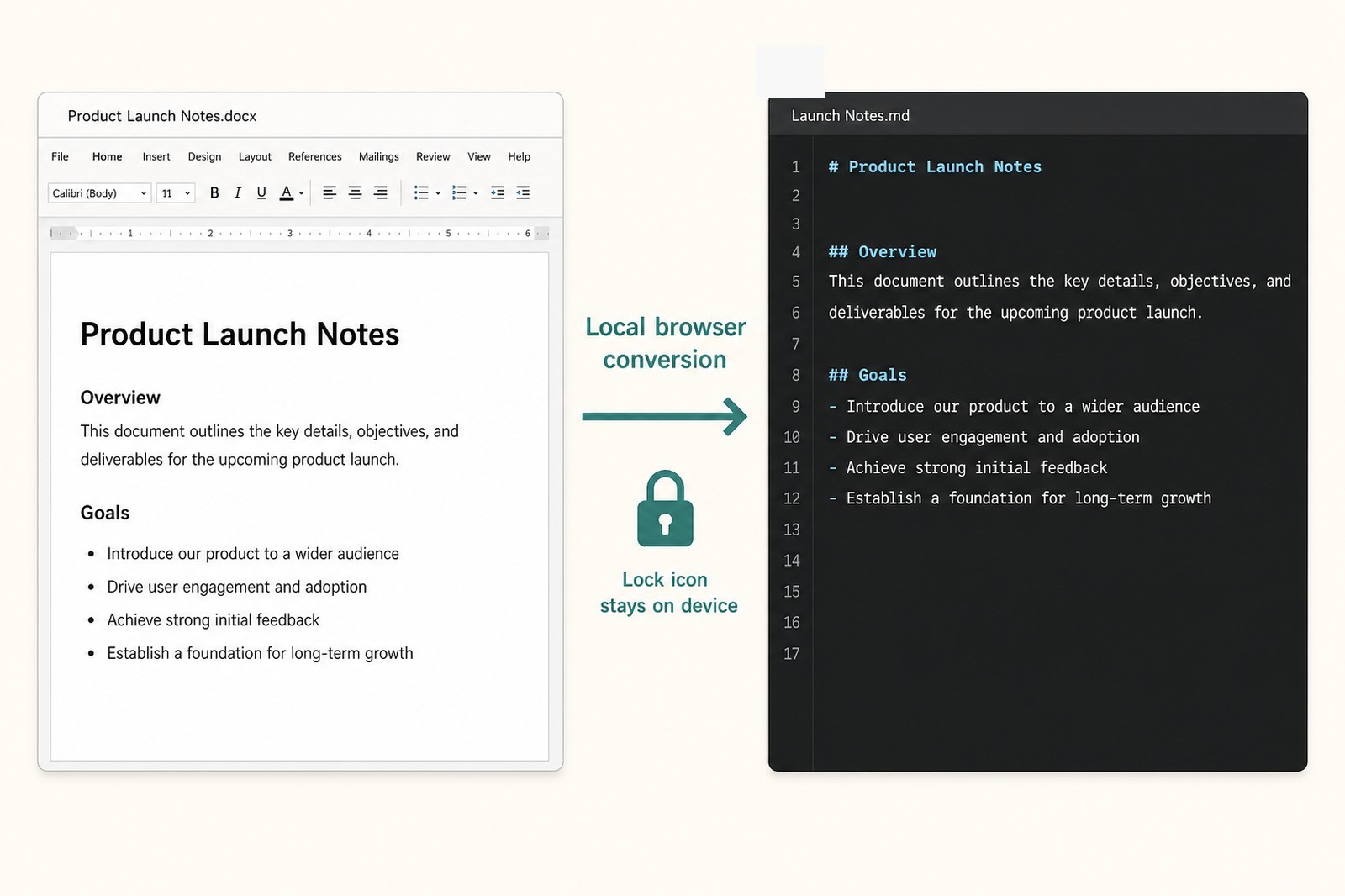Screen dimensions: 1345x896
Task: Open the File menu
Action: tap(60, 156)
